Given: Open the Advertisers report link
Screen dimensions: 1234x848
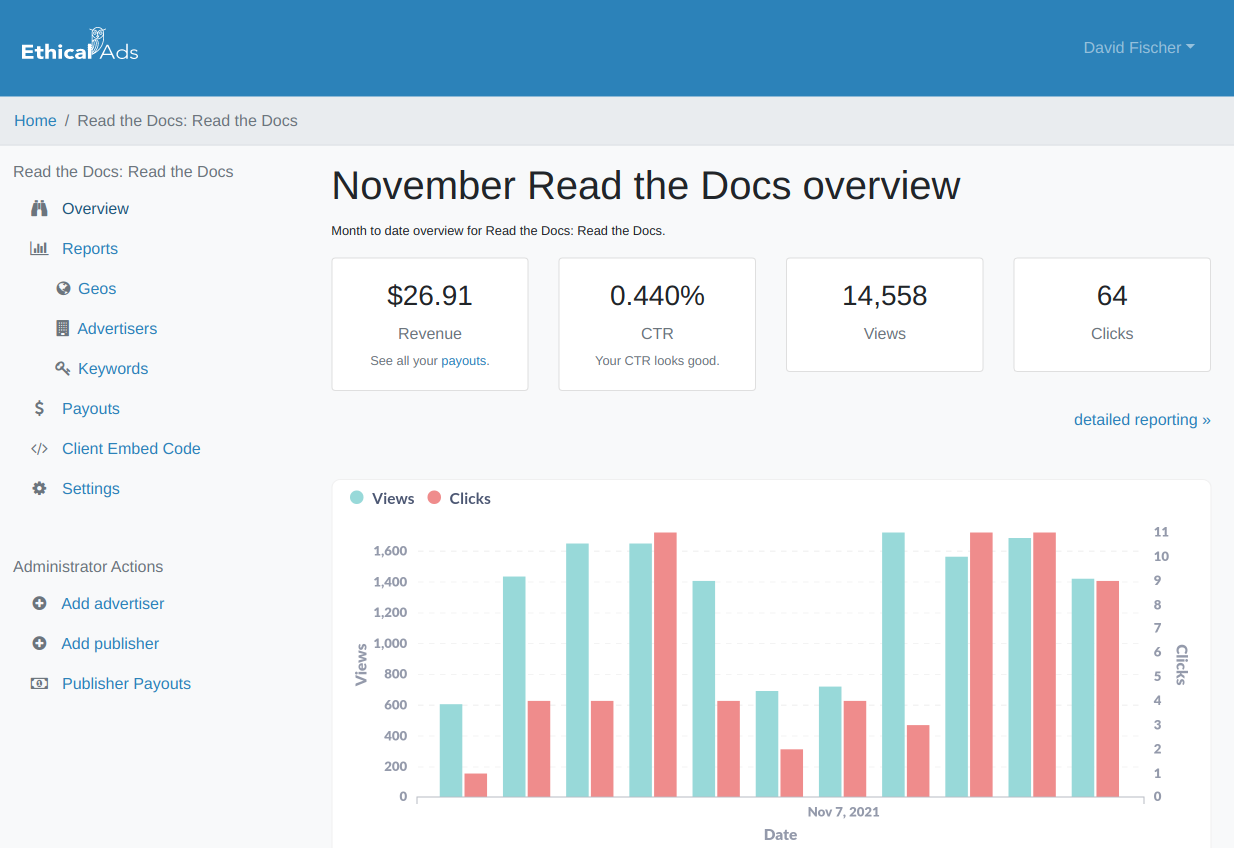Looking at the screenshot, I should [117, 329].
